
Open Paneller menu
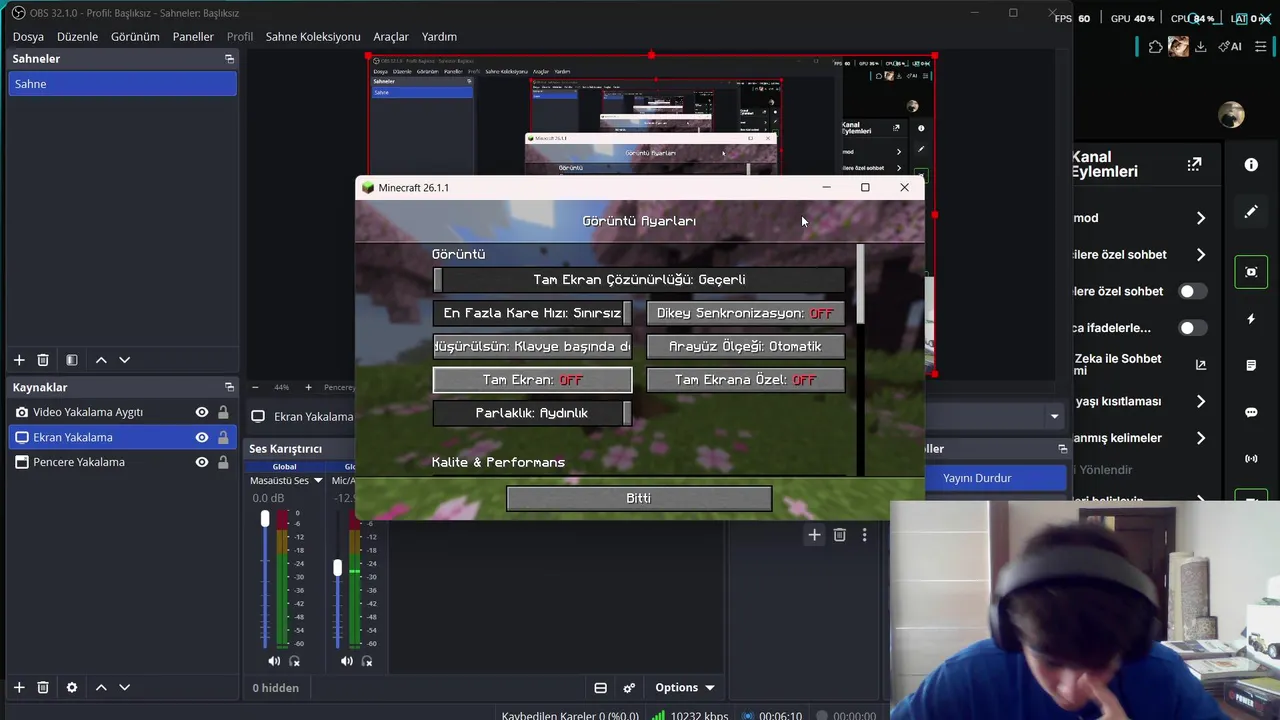193,36
